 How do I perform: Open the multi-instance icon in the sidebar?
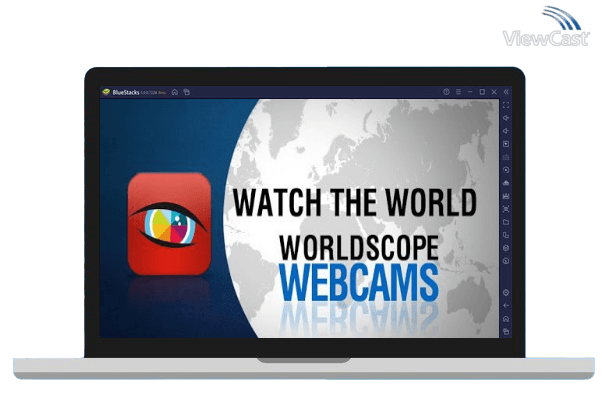[506, 235]
